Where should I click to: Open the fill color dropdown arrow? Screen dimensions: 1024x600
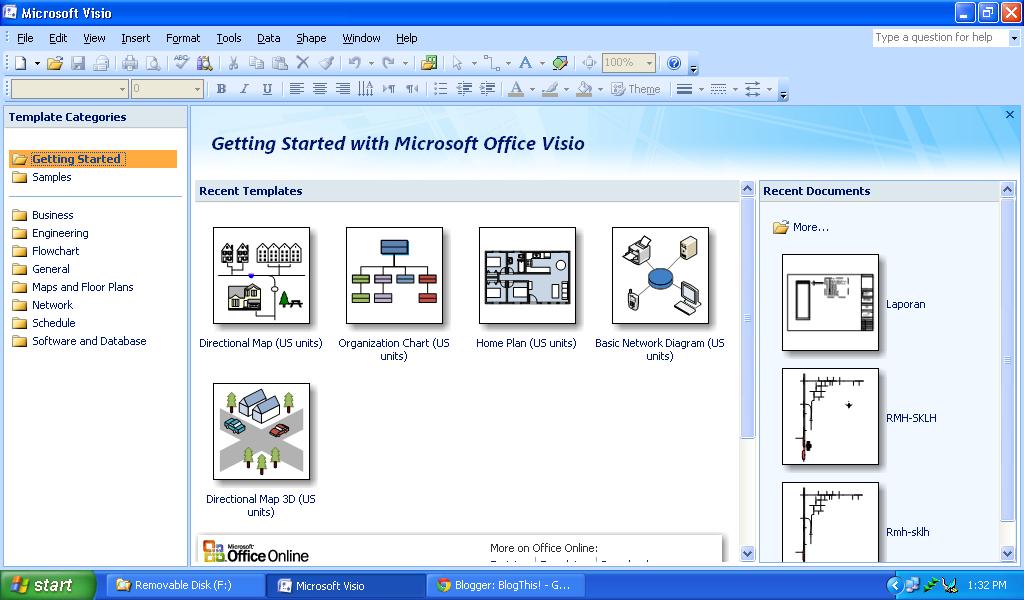[x=598, y=89]
